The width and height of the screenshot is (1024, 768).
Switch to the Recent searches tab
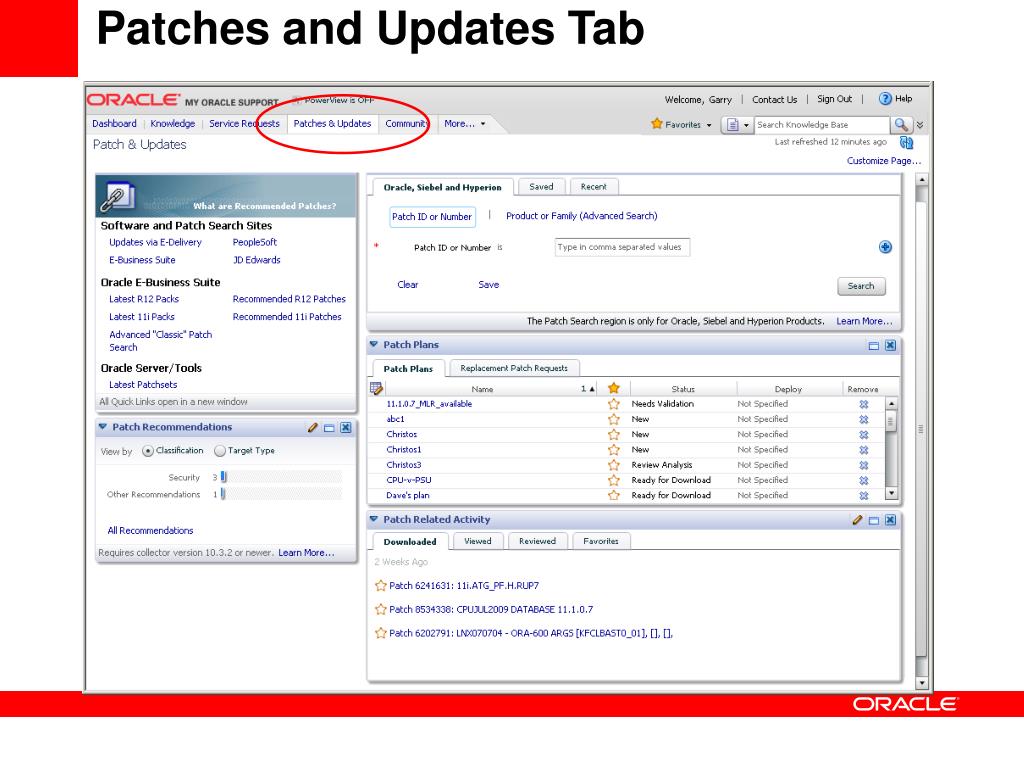(594, 187)
